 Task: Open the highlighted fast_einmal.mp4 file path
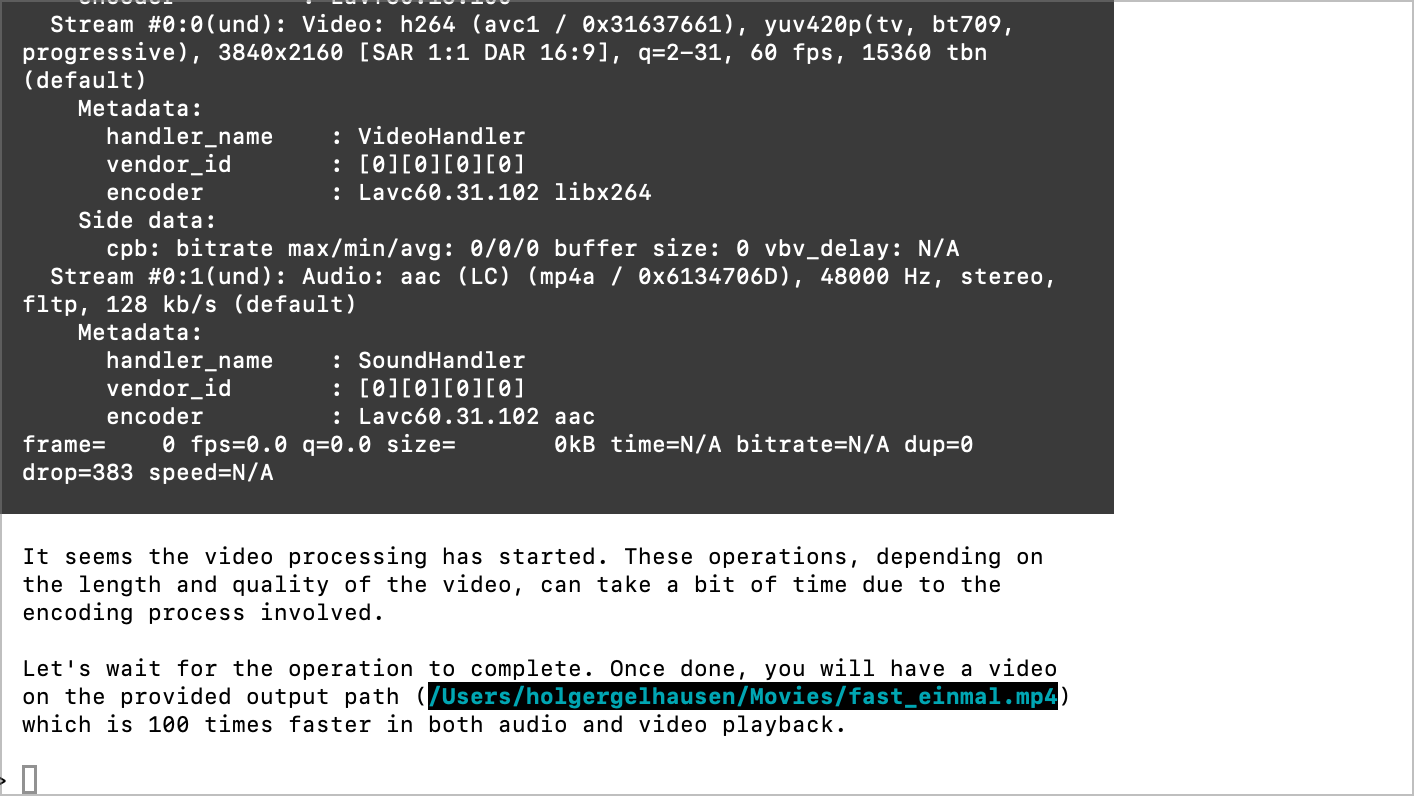pos(743,697)
